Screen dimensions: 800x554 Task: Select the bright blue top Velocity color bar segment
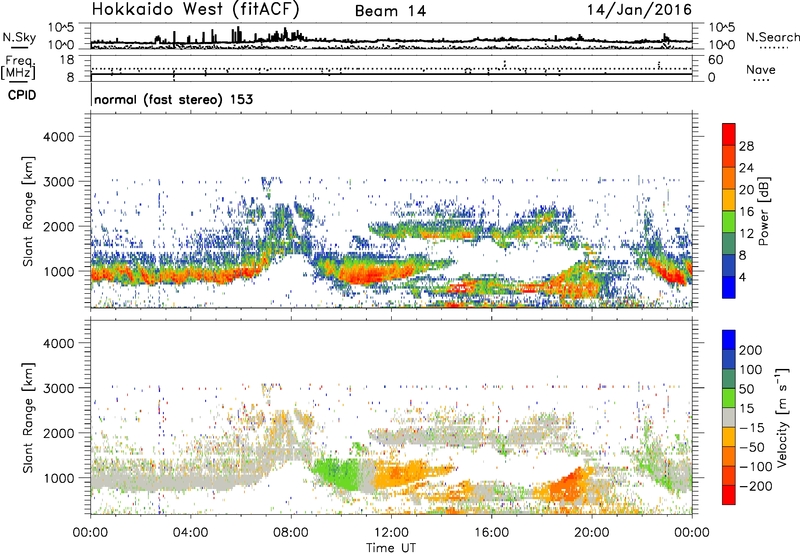click(729, 340)
